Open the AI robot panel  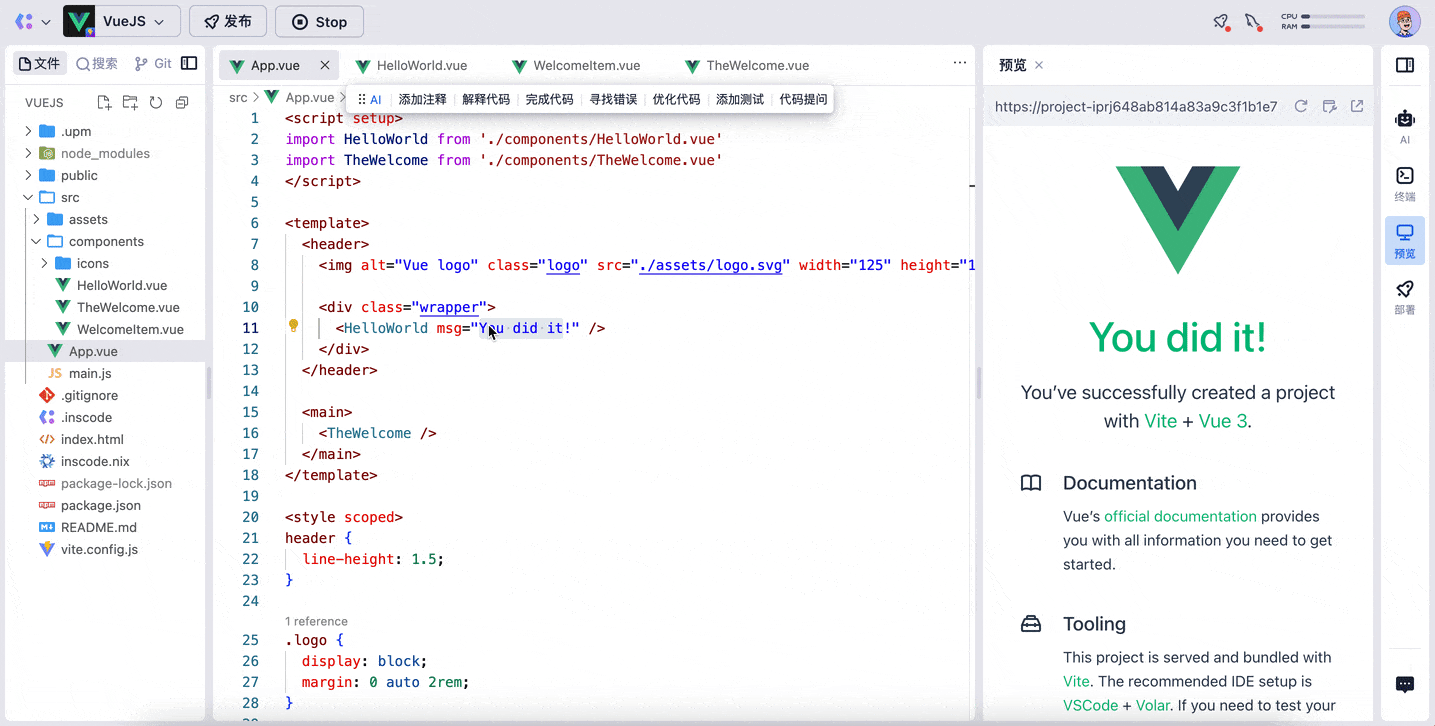point(1405,125)
